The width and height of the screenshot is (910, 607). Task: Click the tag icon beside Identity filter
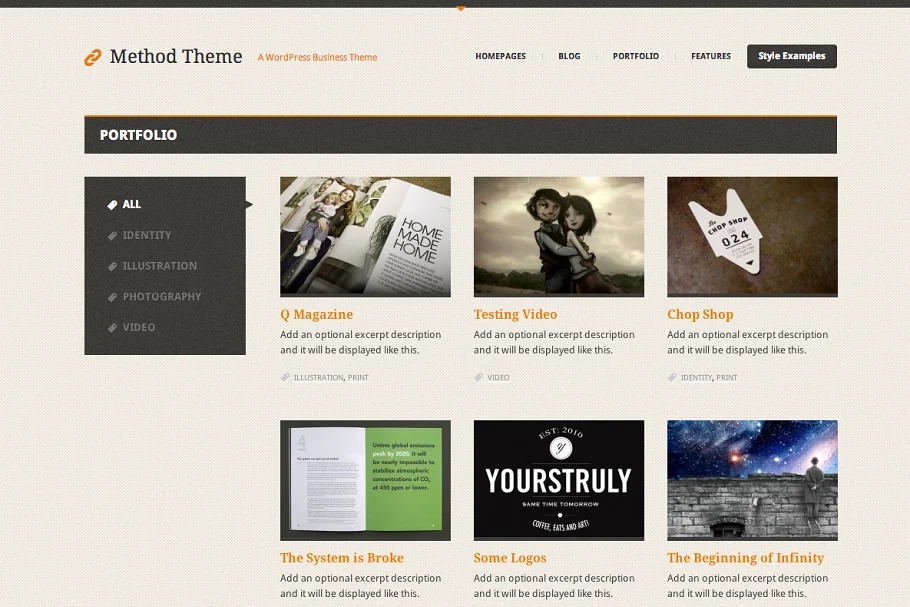point(113,236)
